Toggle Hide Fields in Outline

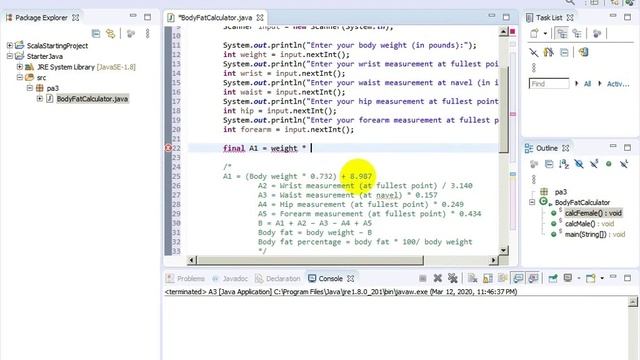tap(579, 164)
